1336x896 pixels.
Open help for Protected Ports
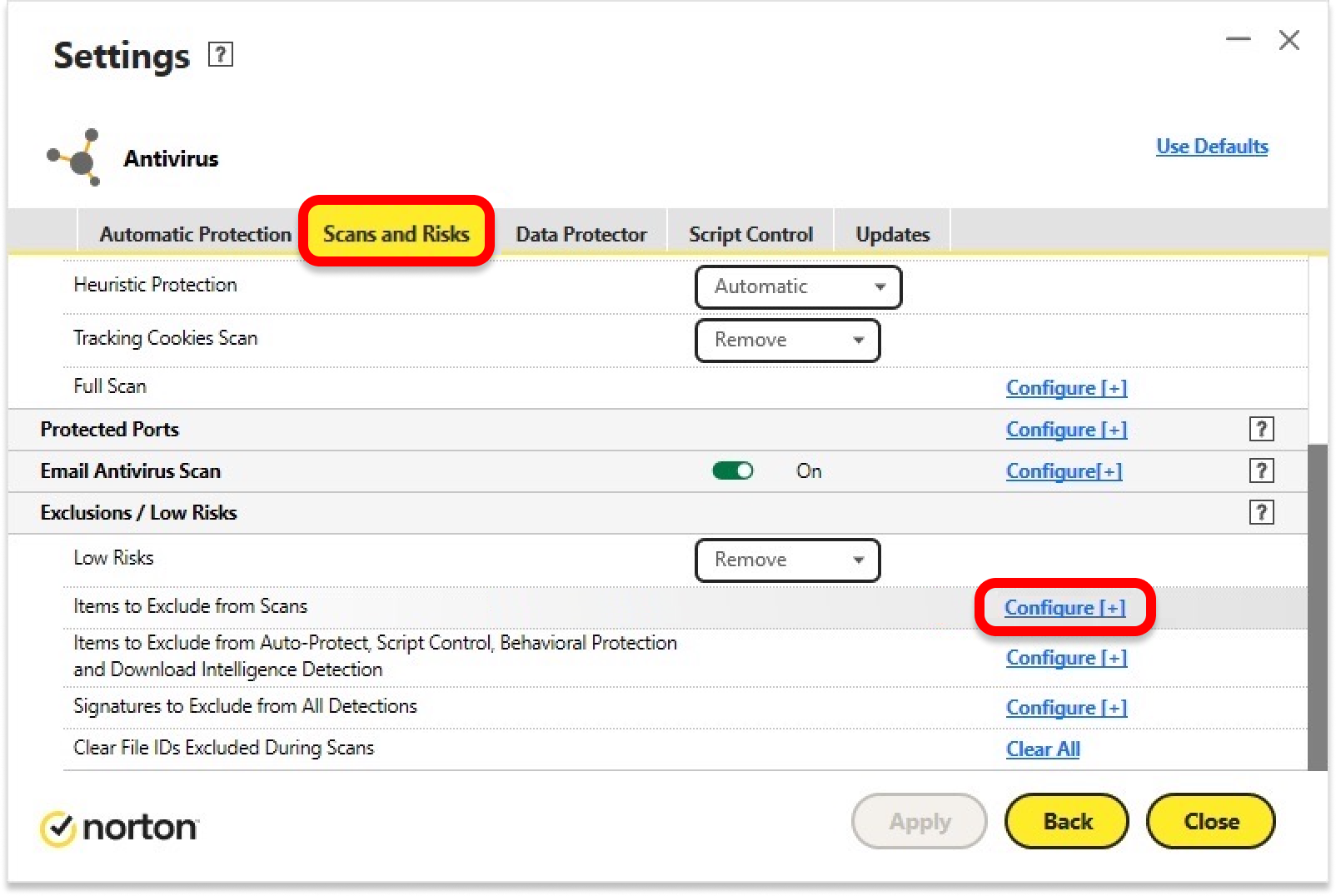pos(1261,429)
